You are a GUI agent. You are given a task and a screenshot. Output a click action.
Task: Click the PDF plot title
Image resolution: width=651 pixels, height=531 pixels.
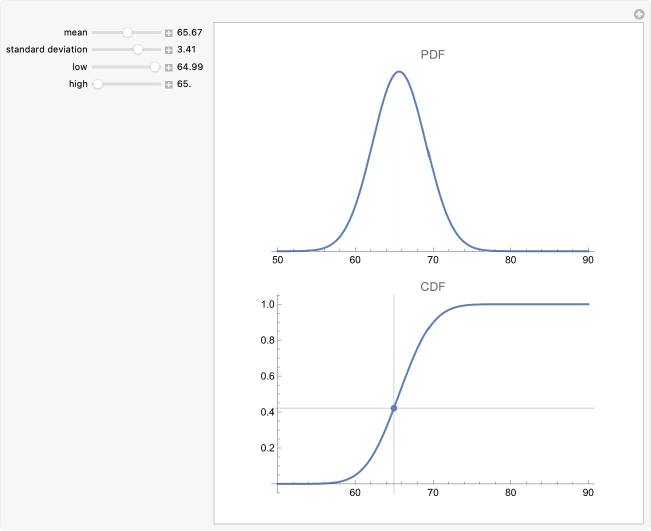pos(432,54)
